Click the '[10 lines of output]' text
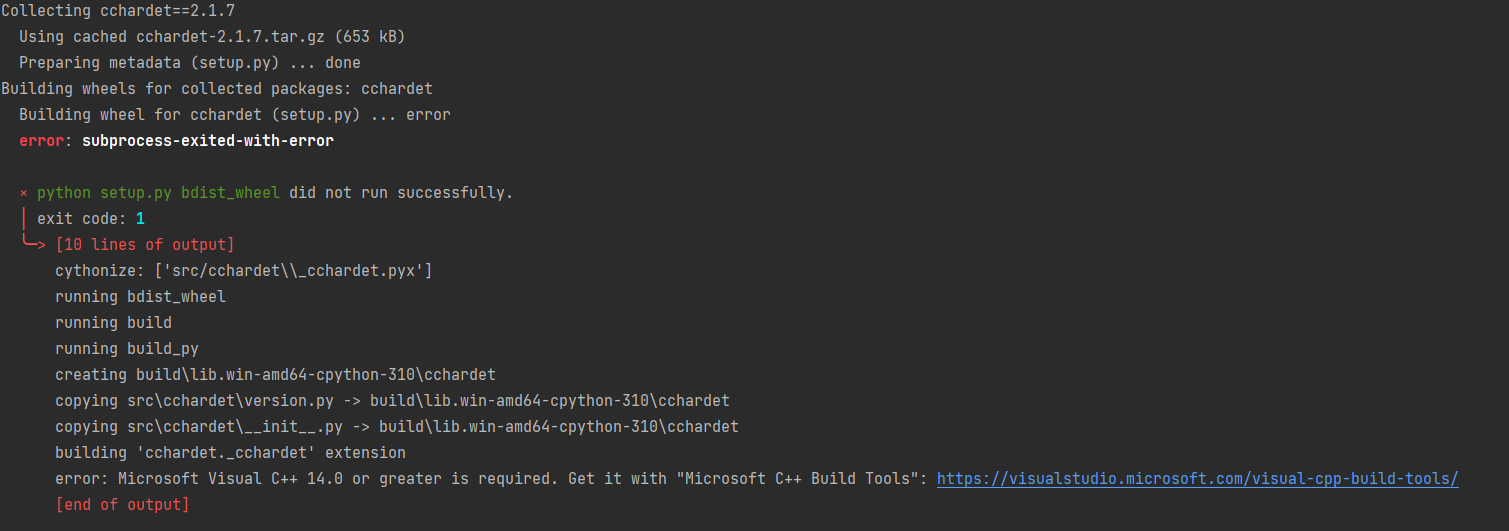Image resolution: width=1509 pixels, height=531 pixels. pos(145,244)
